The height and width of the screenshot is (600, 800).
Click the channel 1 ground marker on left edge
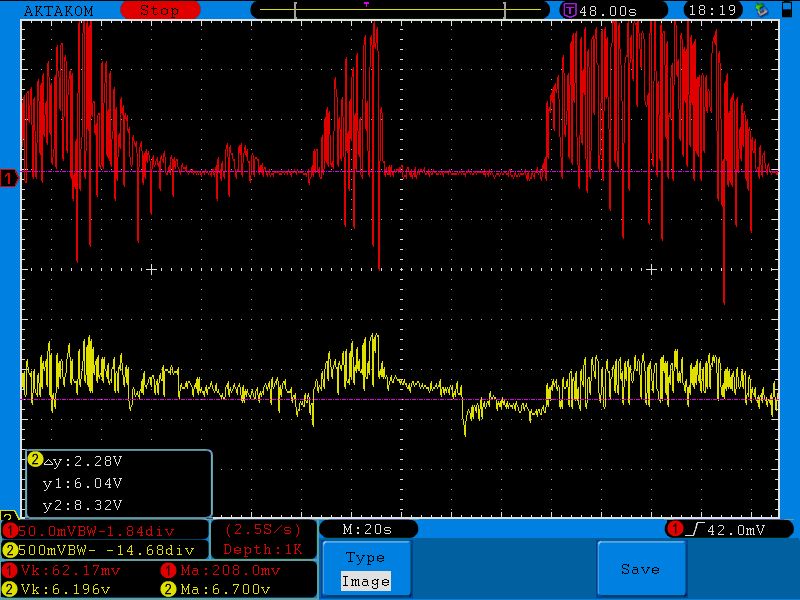(x=9, y=178)
